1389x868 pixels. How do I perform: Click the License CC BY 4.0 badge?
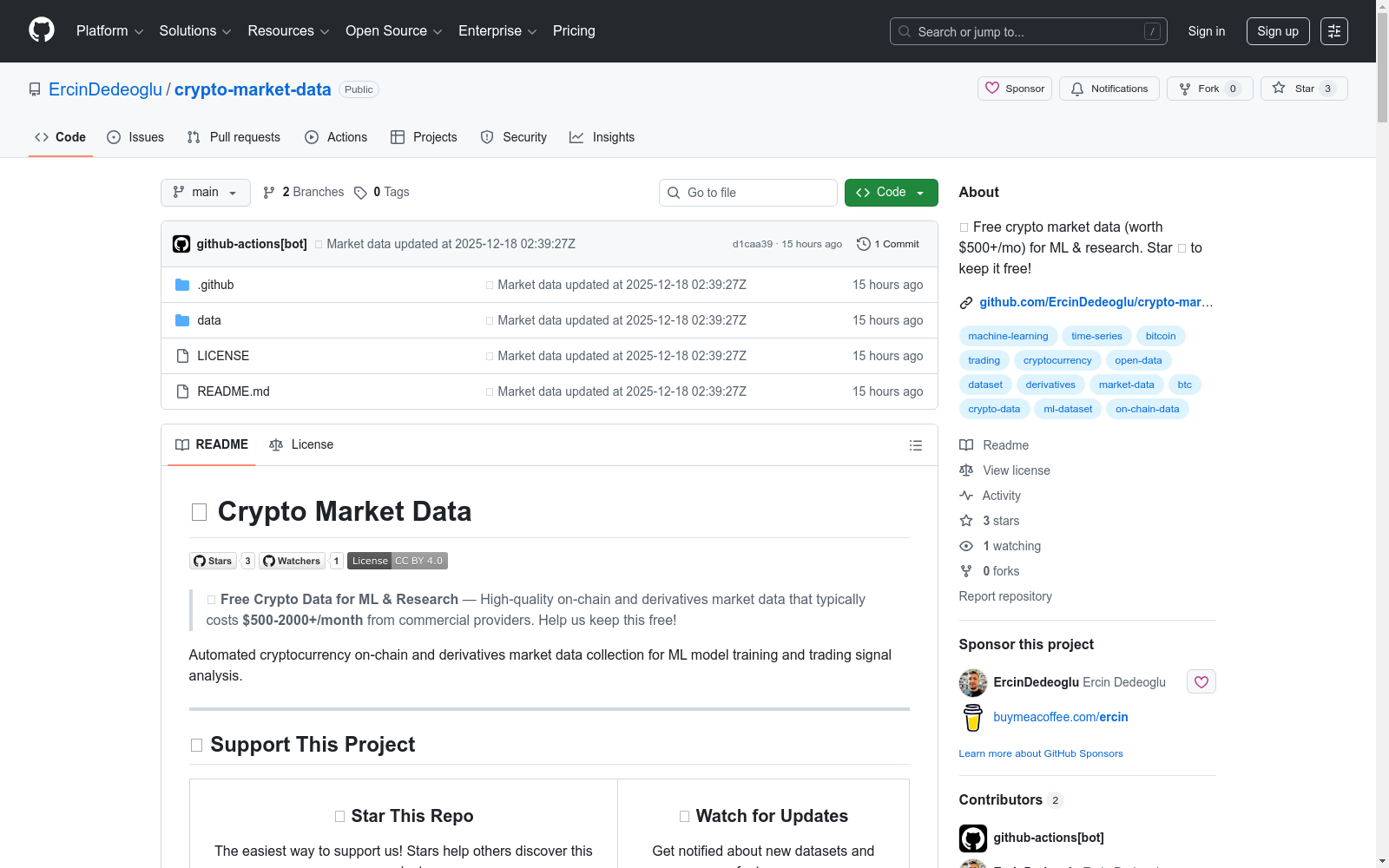point(398,561)
